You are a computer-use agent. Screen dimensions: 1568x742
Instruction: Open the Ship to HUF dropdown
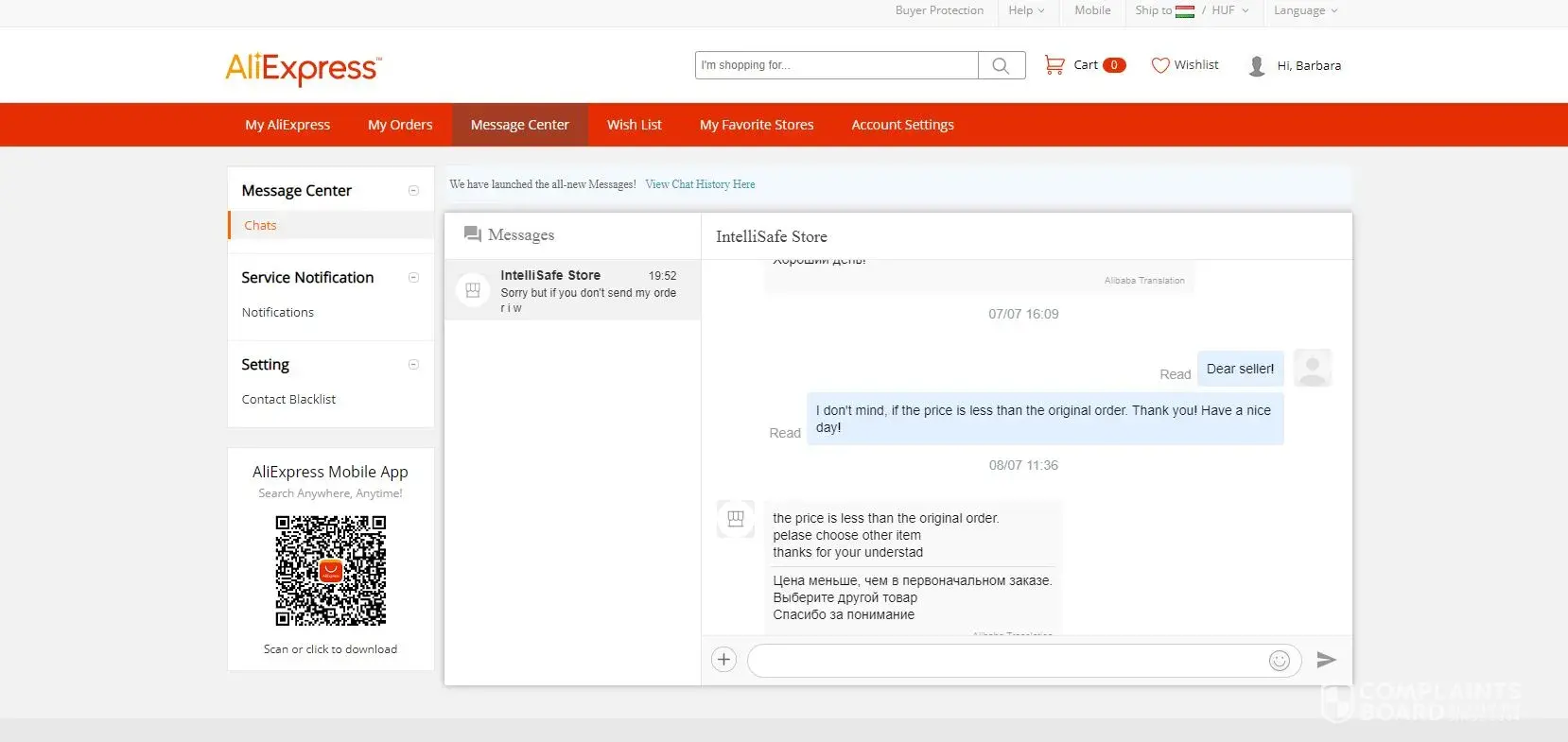[1192, 10]
